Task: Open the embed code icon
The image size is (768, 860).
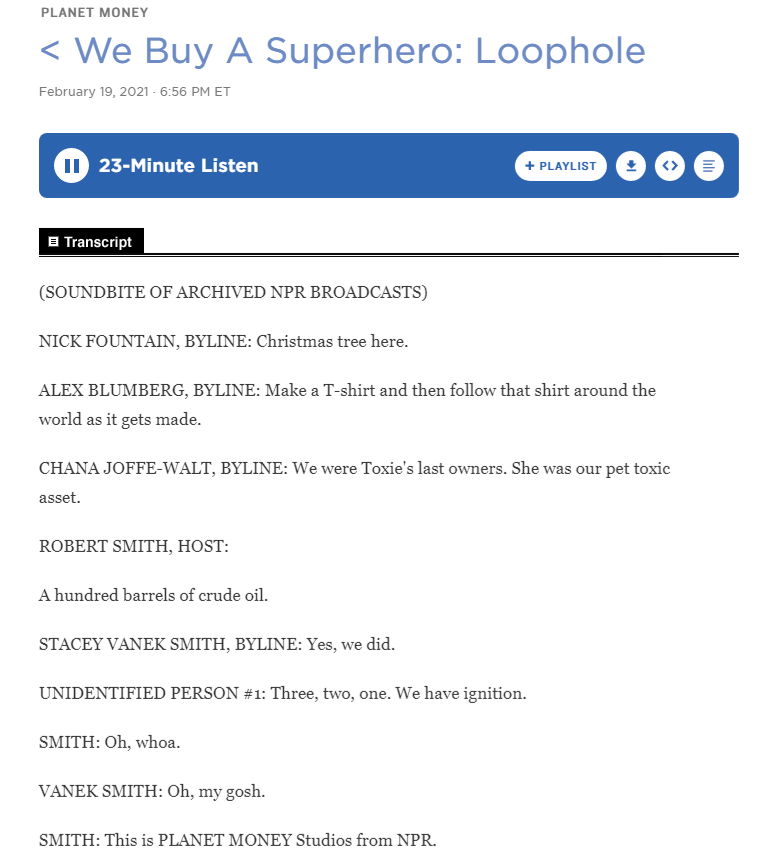Action: tap(670, 166)
